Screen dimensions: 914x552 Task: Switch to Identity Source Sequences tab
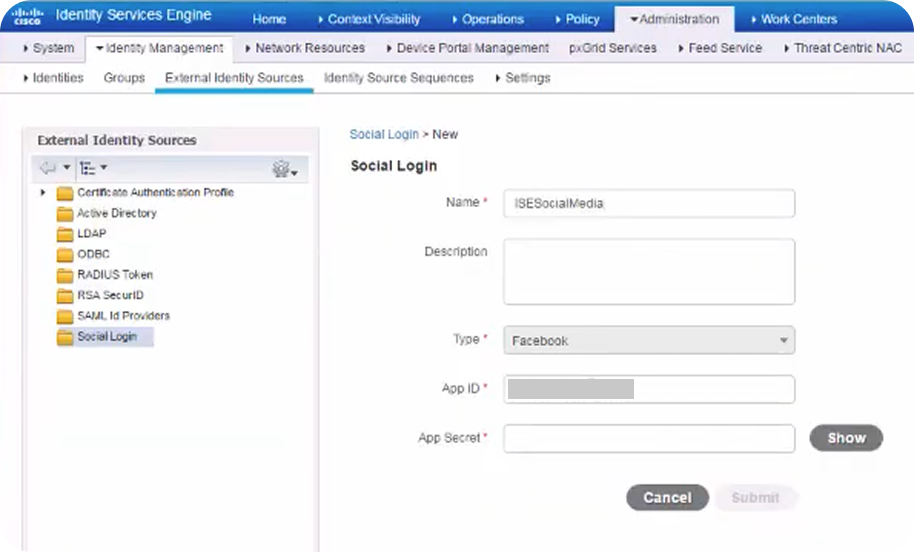399,78
